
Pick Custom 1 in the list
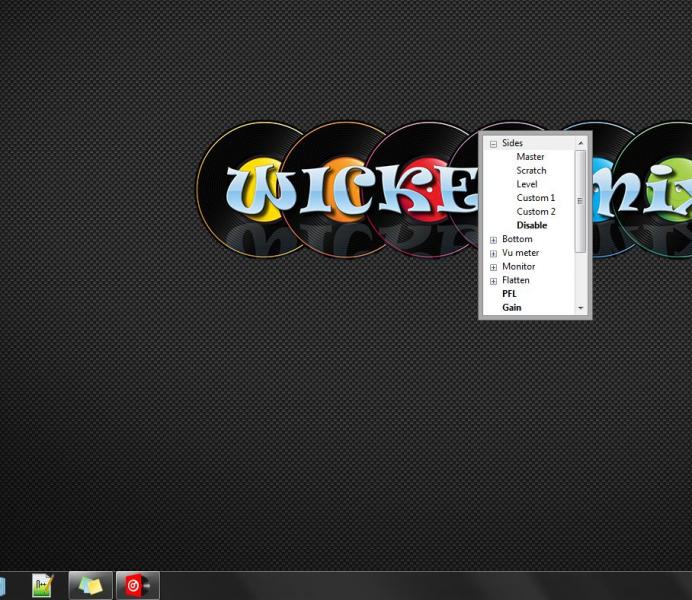[x=535, y=198]
